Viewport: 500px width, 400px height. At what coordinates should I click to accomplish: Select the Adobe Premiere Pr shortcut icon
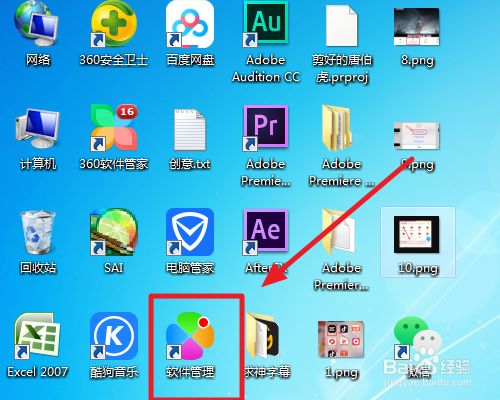coord(266,127)
